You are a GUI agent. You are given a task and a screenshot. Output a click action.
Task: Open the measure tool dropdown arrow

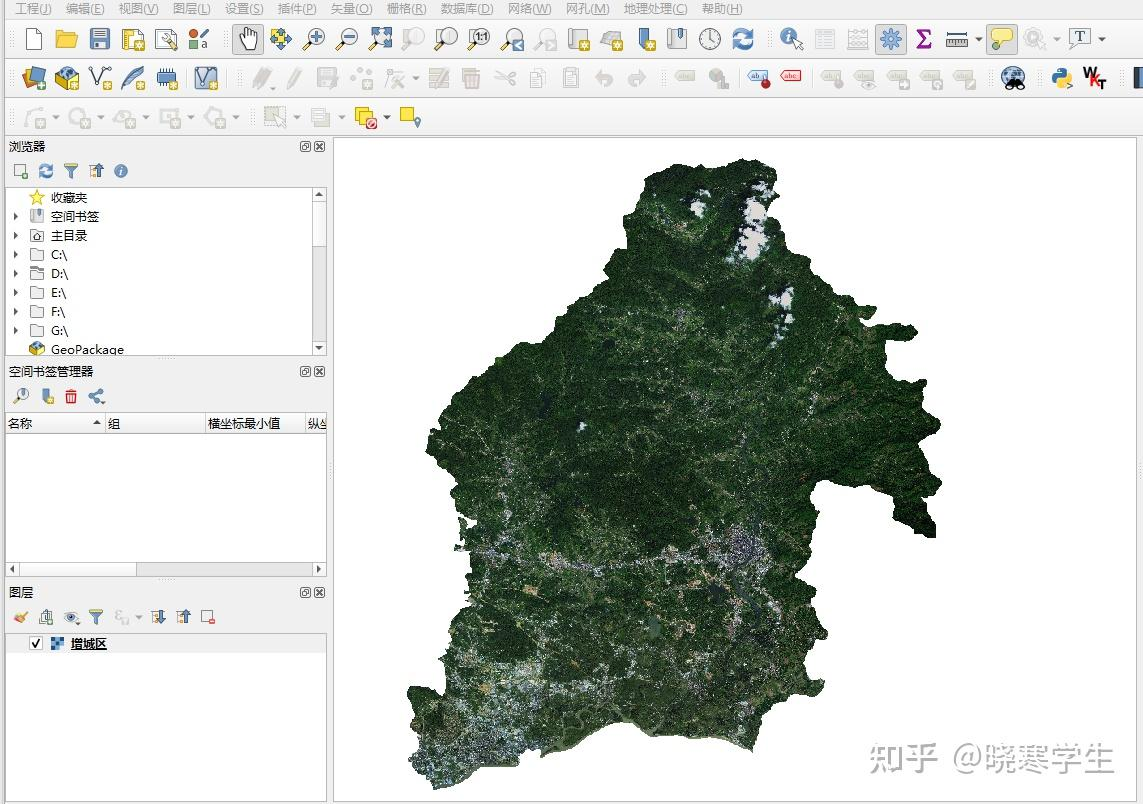tap(978, 39)
